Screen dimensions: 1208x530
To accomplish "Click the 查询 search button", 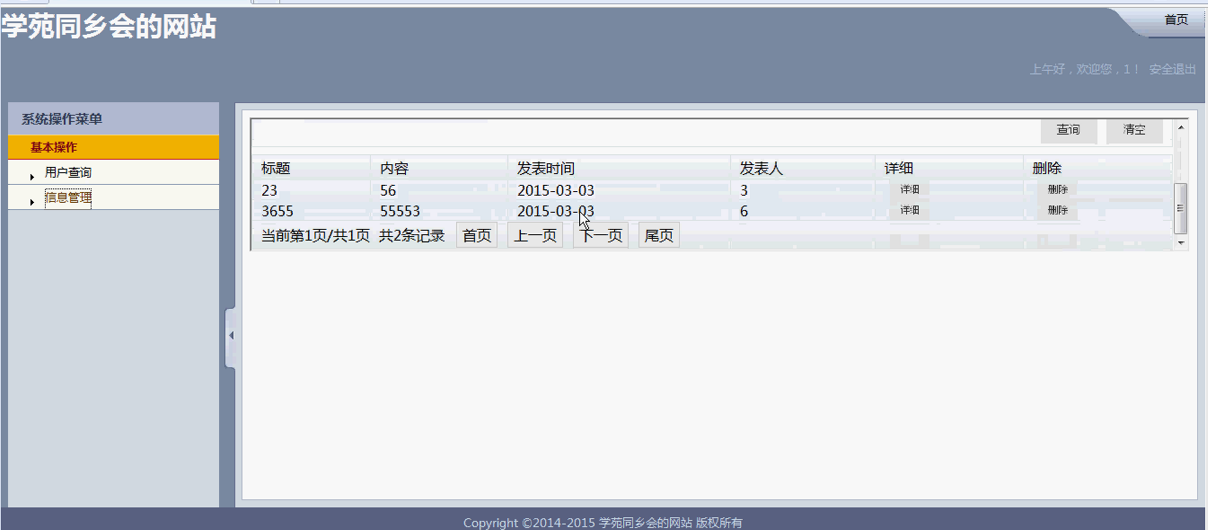I will [1068, 131].
